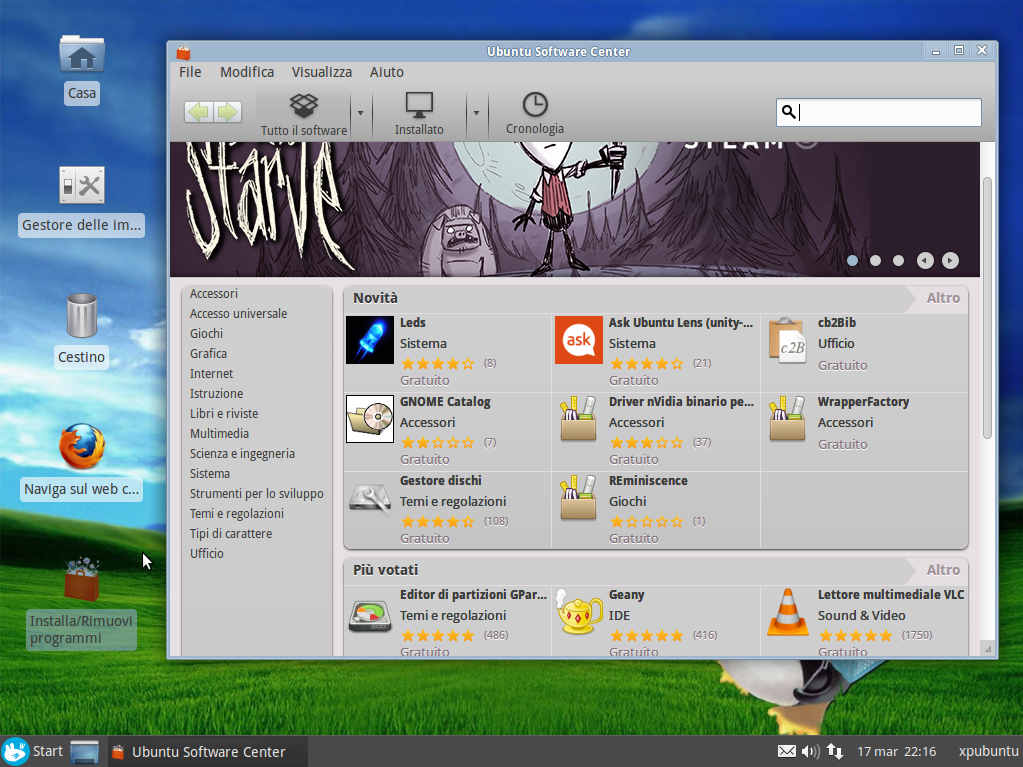Browse the Internet category
The image size is (1023, 767).
point(211,374)
